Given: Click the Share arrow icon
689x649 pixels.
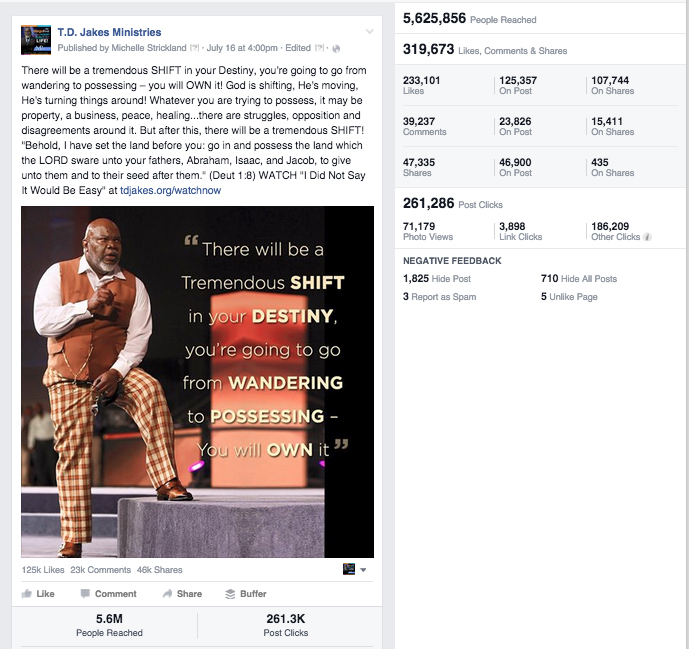Looking at the screenshot, I should point(167,594).
